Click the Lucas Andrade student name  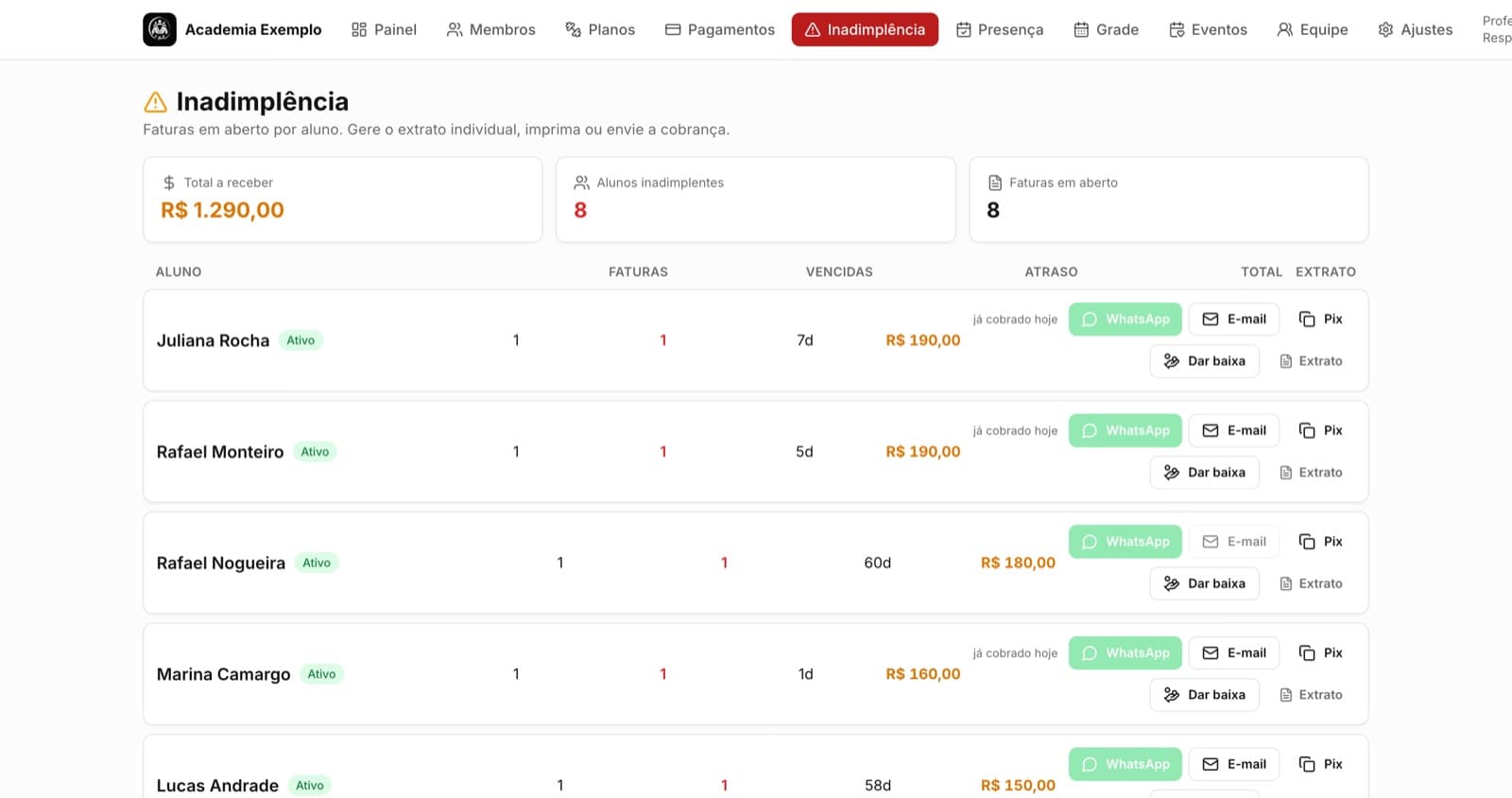[217, 786]
